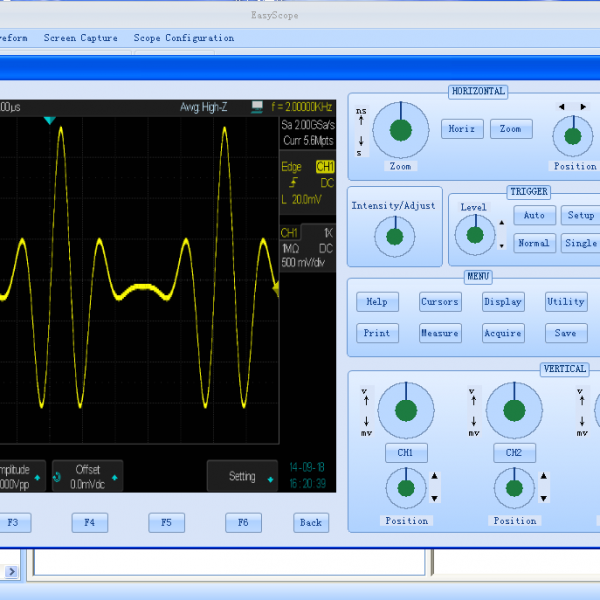Click the CH2 vertical scale knob
Viewport: 600px width, 600px height.
tap(514, 410)
